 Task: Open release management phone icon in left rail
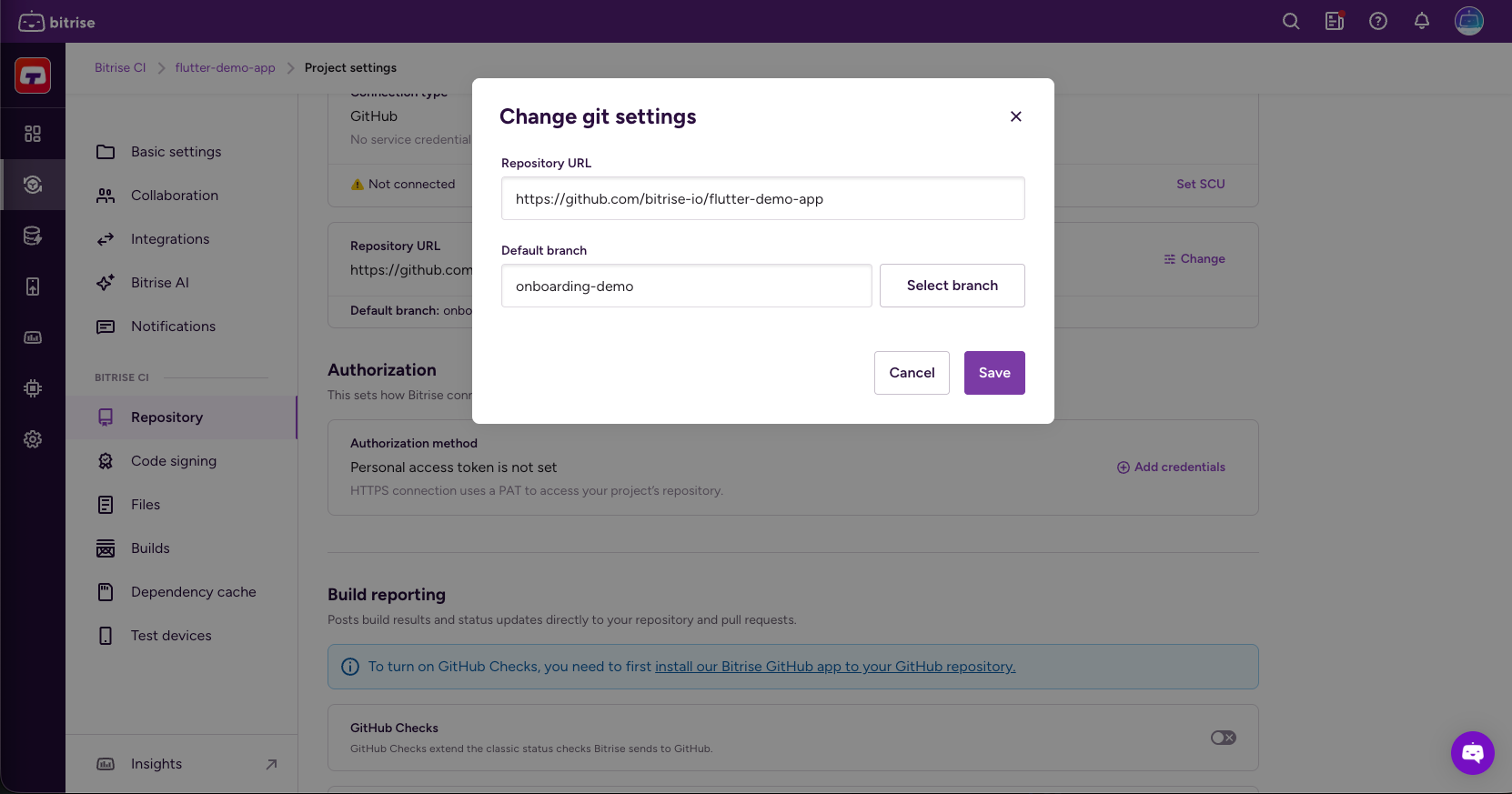click(x=33, y=286)
